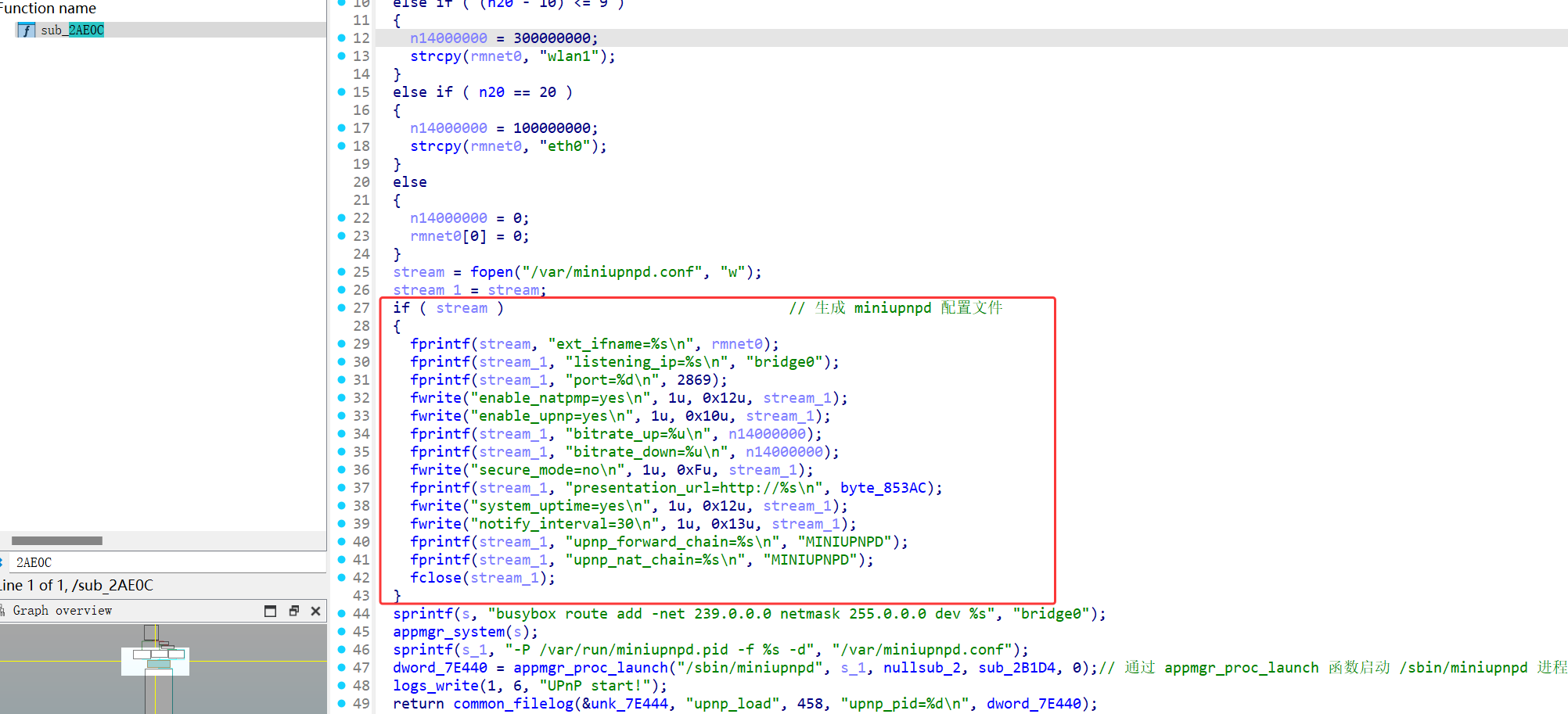Image resolution: width=1568 pixels, height=714 pixels.
Task: Click the Graph overview title icon
Action: pyautogui.click(x=2, y=610)
